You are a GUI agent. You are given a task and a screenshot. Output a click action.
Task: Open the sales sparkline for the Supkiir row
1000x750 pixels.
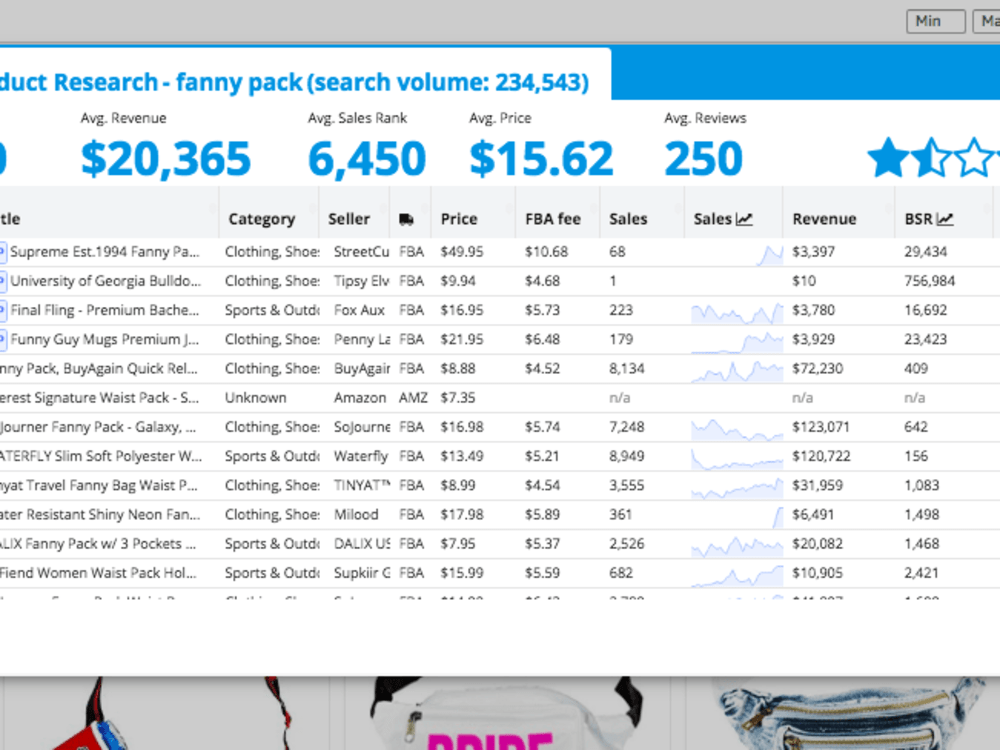point(737,576)
